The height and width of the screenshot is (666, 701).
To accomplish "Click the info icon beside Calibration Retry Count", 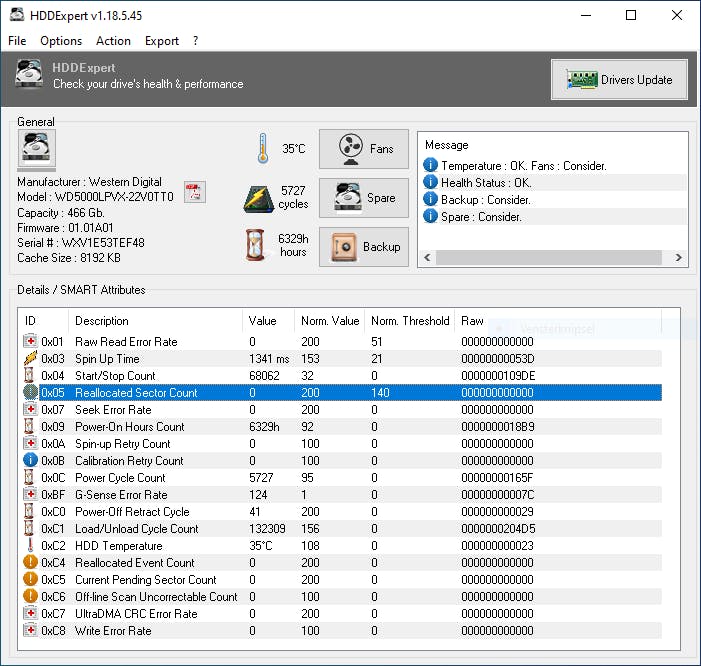I will point(30,461).
